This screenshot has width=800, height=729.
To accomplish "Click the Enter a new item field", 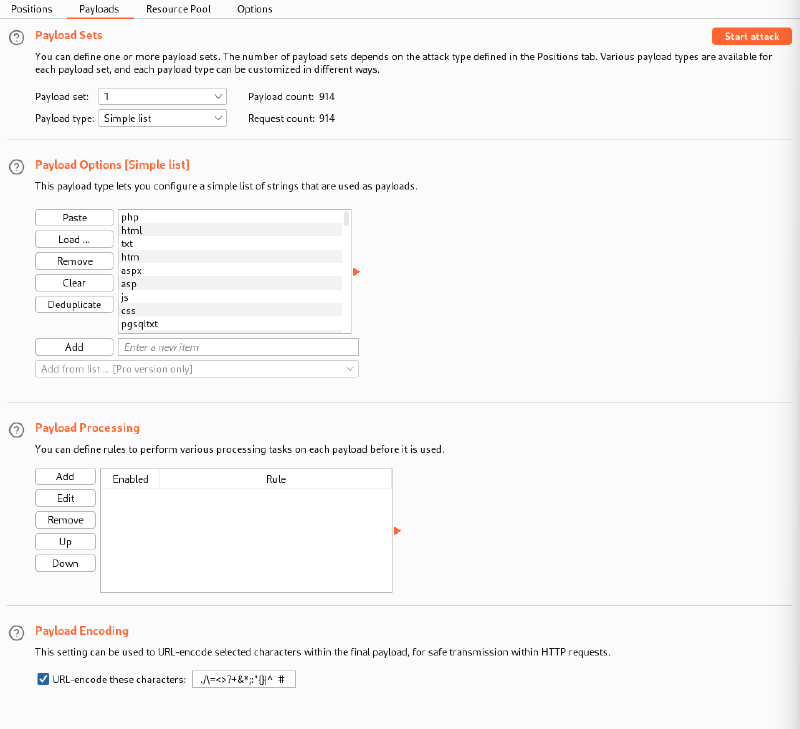I will (x=237, y=346).
